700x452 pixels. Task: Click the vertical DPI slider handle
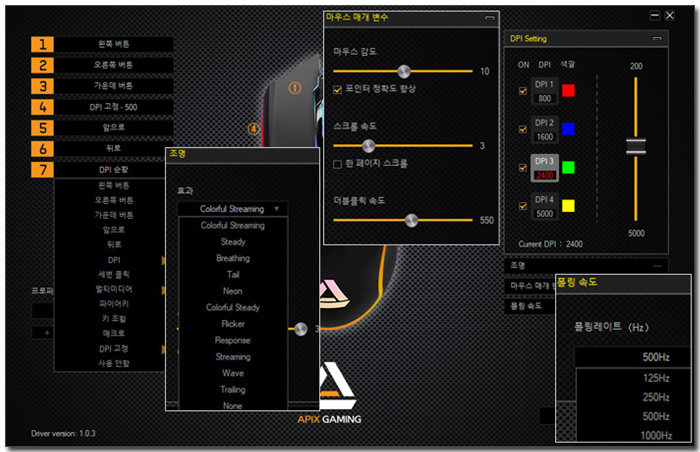[x=636, y=146]
